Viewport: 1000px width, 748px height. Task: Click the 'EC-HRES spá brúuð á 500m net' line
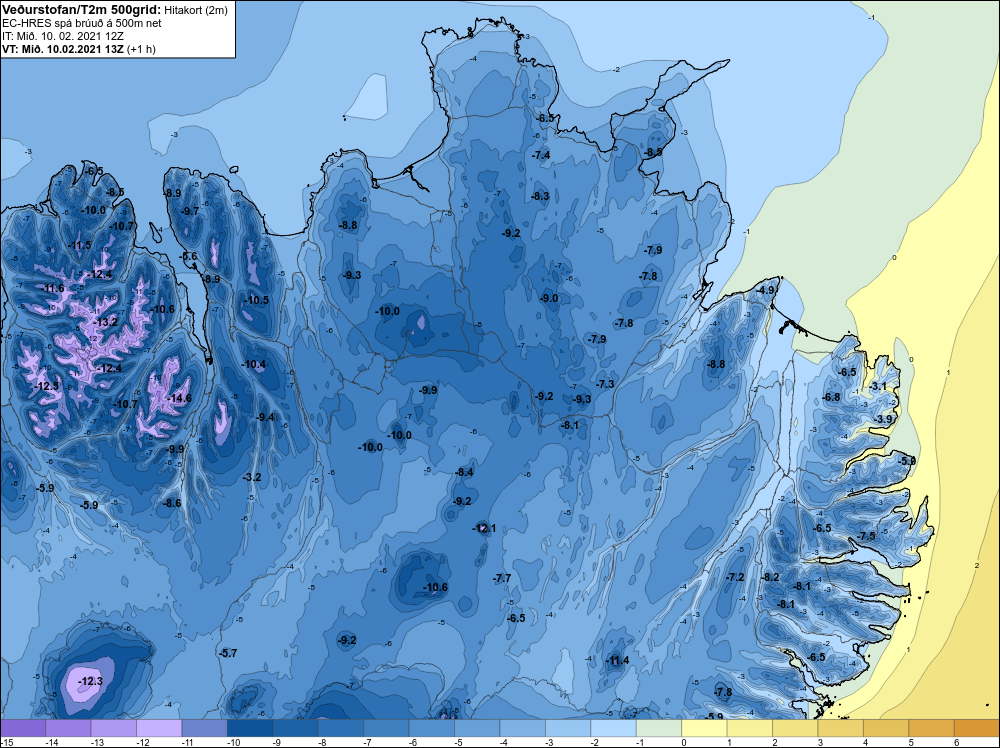[x=82, y=23]
